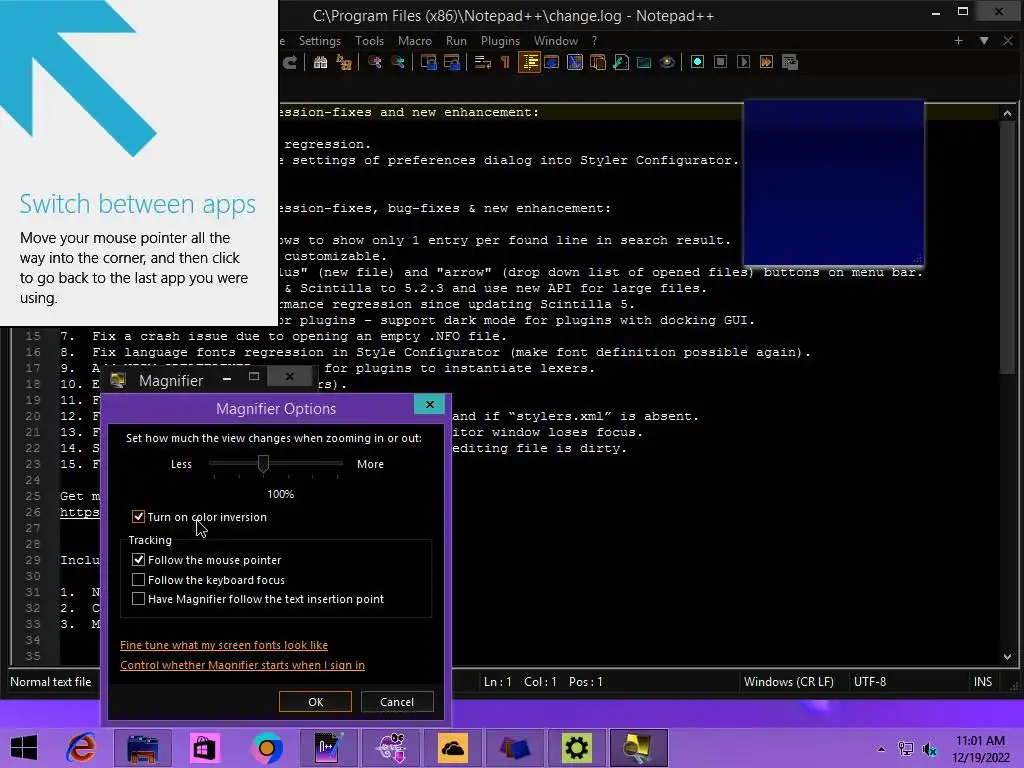Open the OneDrive cloud taskbar icon

point(453,748)
